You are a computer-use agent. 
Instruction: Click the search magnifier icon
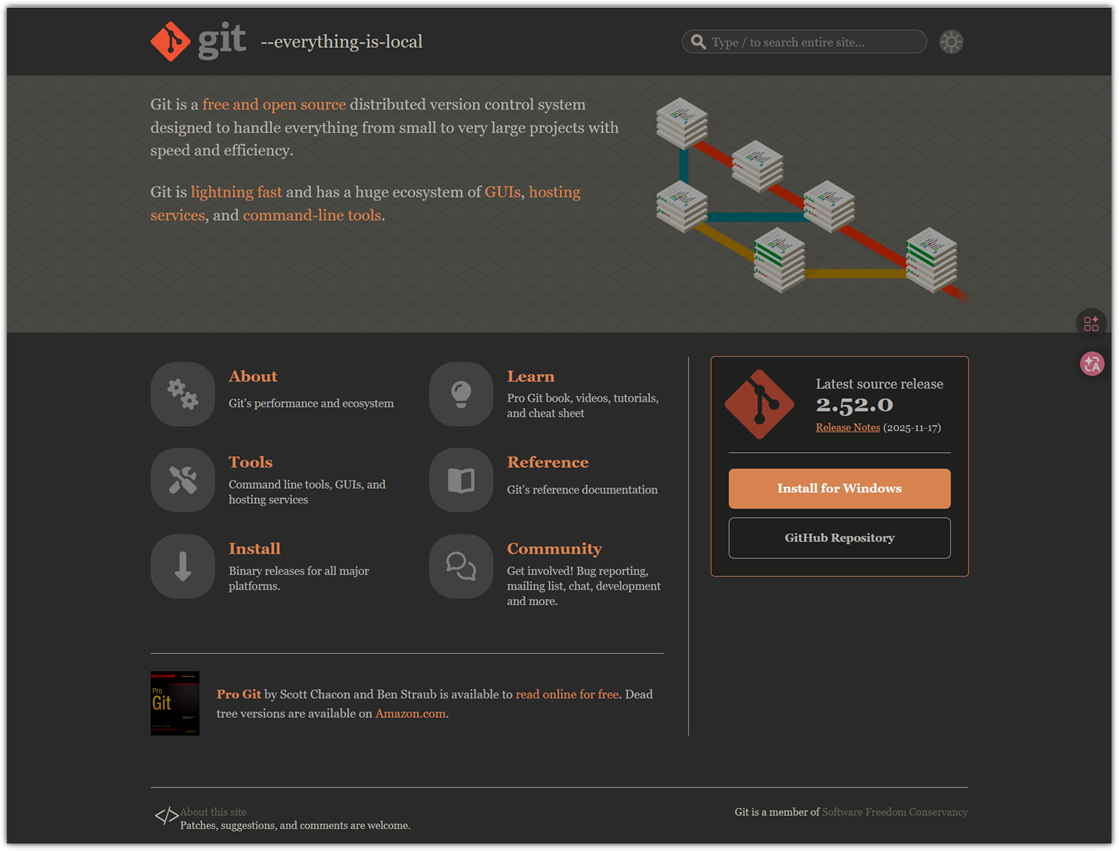[x=698, y=42]
